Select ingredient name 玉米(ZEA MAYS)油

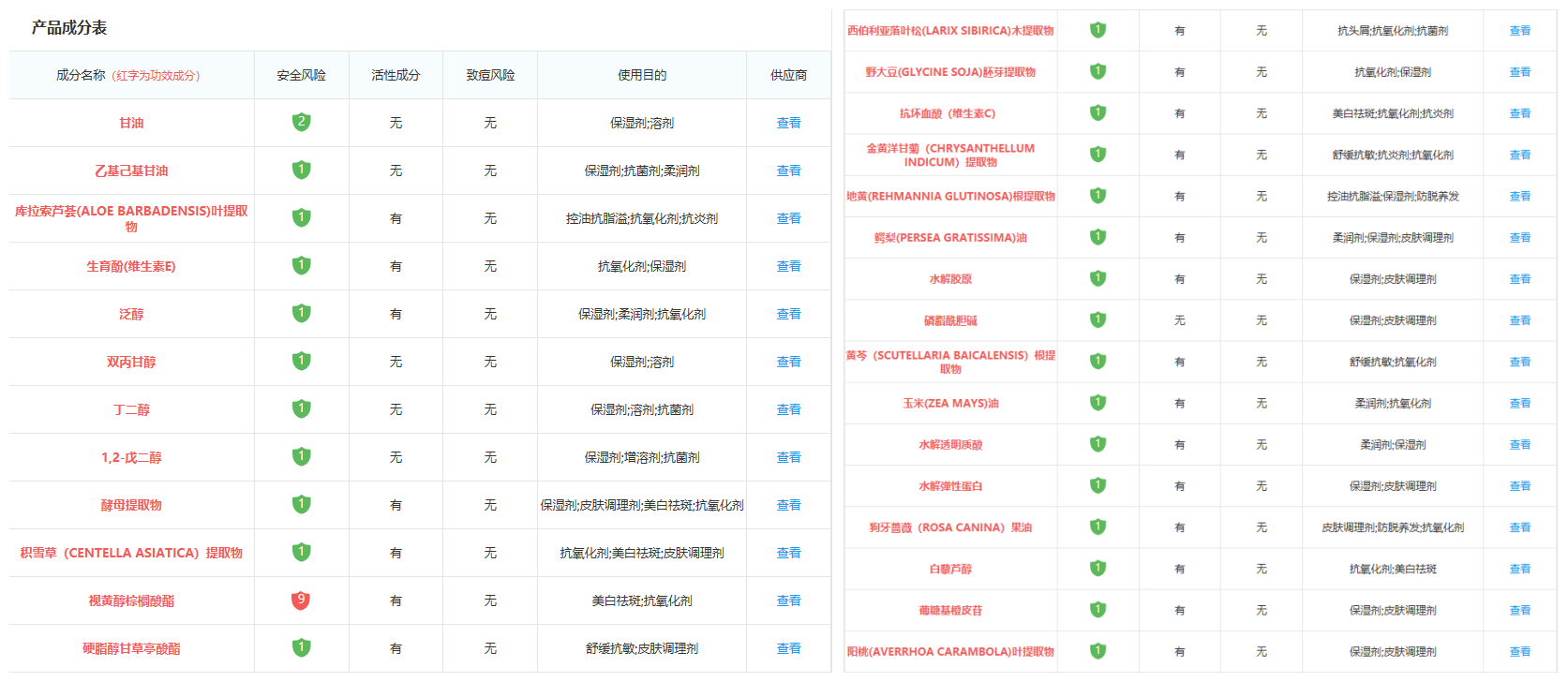[950, 403]
